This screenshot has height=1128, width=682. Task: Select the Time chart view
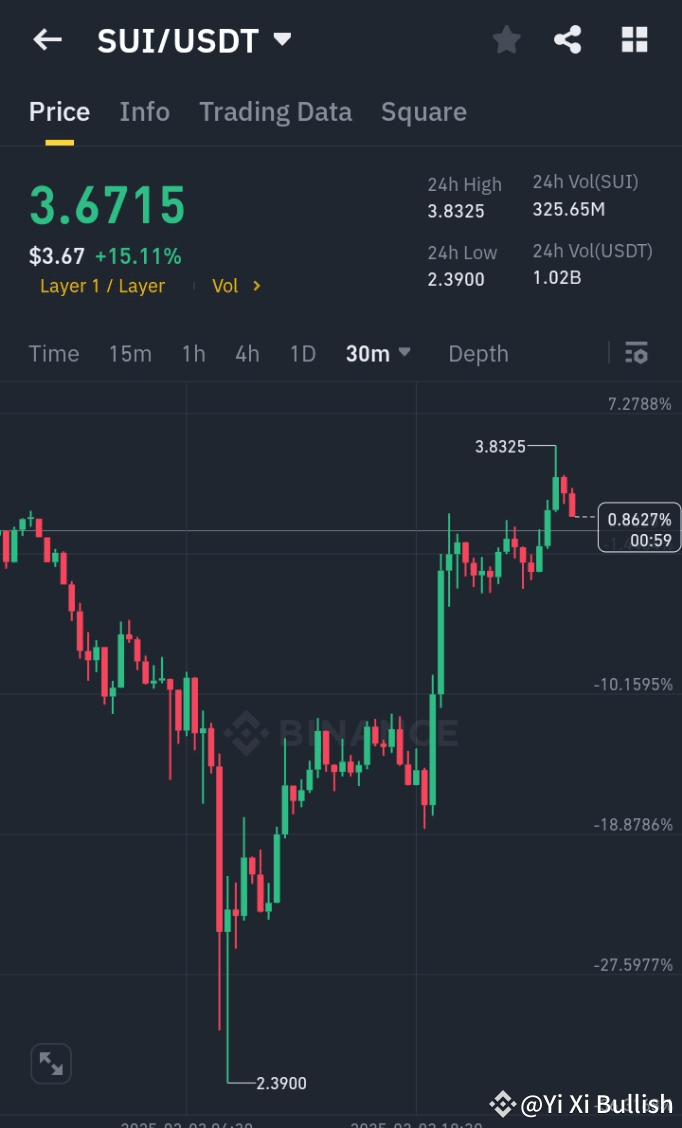tap(53, 353)
